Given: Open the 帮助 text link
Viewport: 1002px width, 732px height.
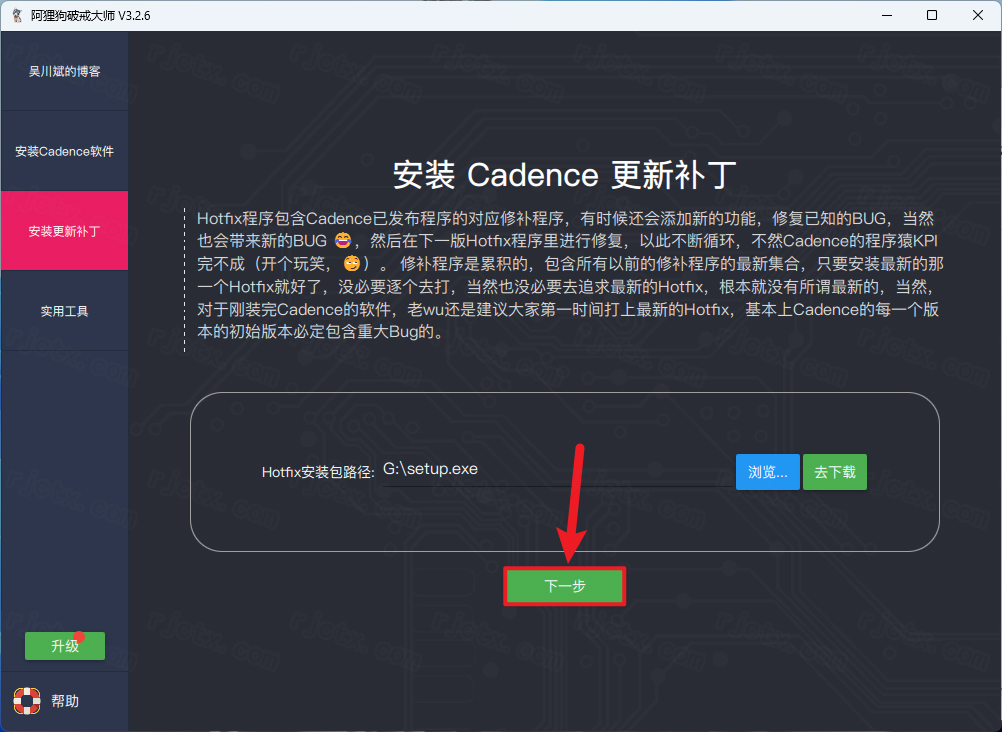Looking at the screenshot, I should 65,701.
